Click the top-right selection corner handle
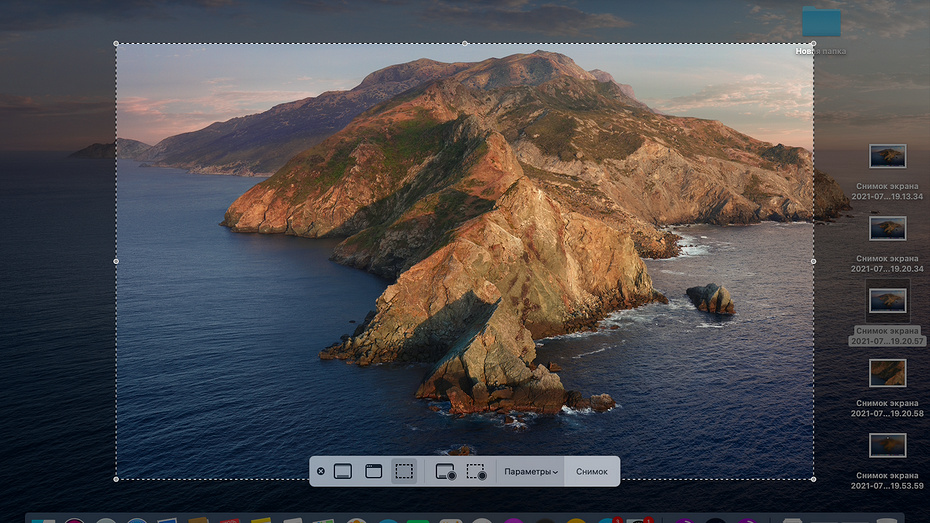Image resolution: width=930 pixels, height=523 pixels. point(813,43)
